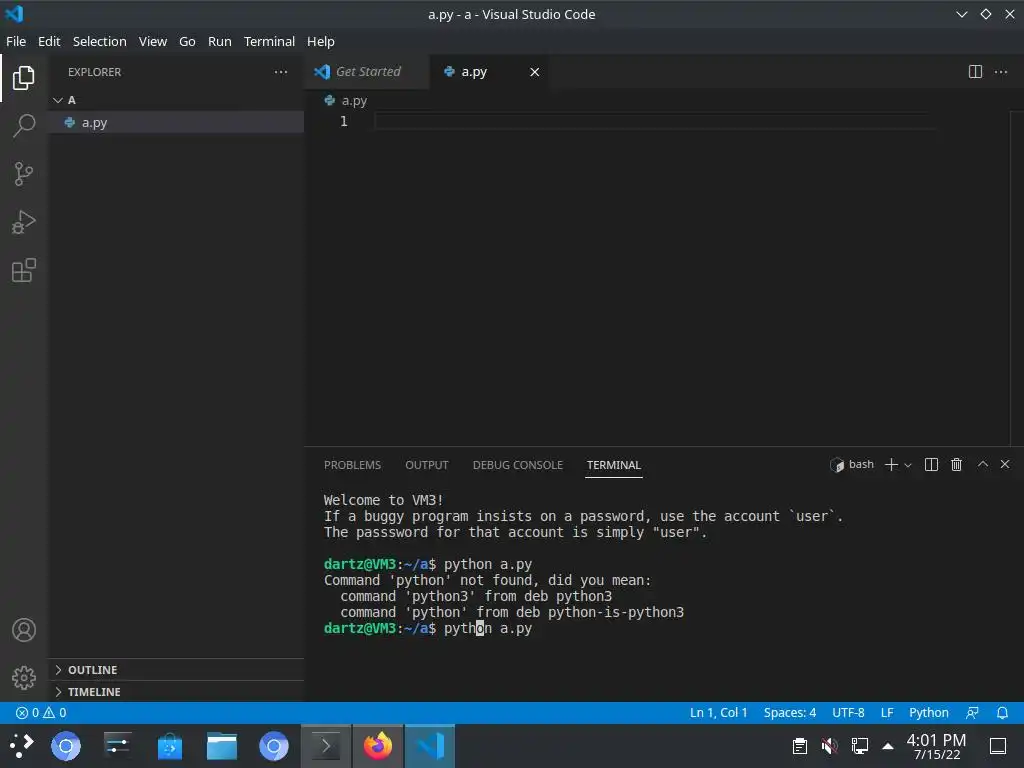Maximize the panel with up chevron
Viewport: 1024px width, 768px height.
click(x=982, y=464)
